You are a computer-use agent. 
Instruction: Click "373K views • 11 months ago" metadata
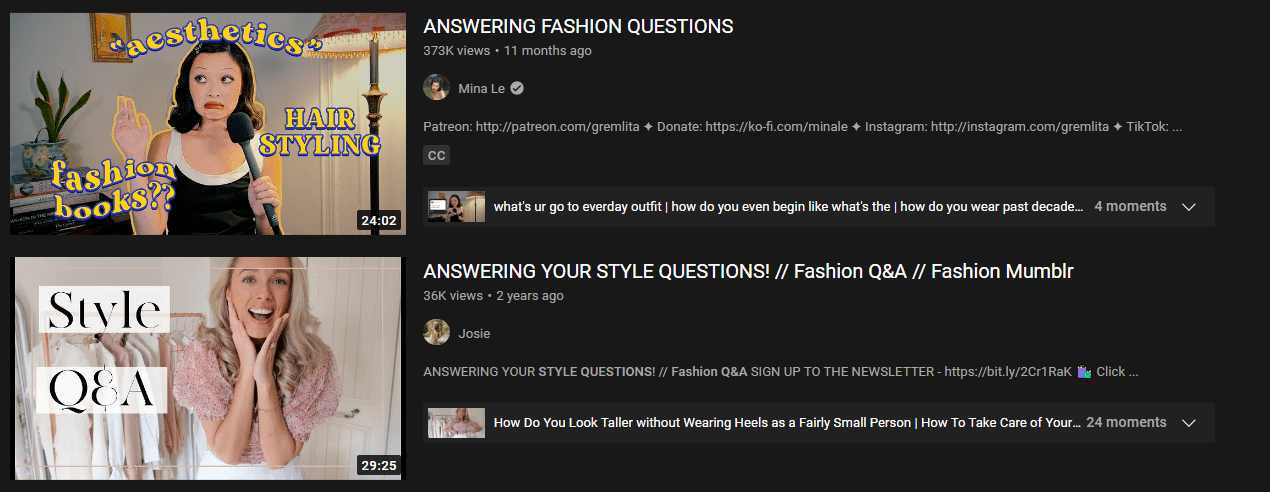click(507, 51)
